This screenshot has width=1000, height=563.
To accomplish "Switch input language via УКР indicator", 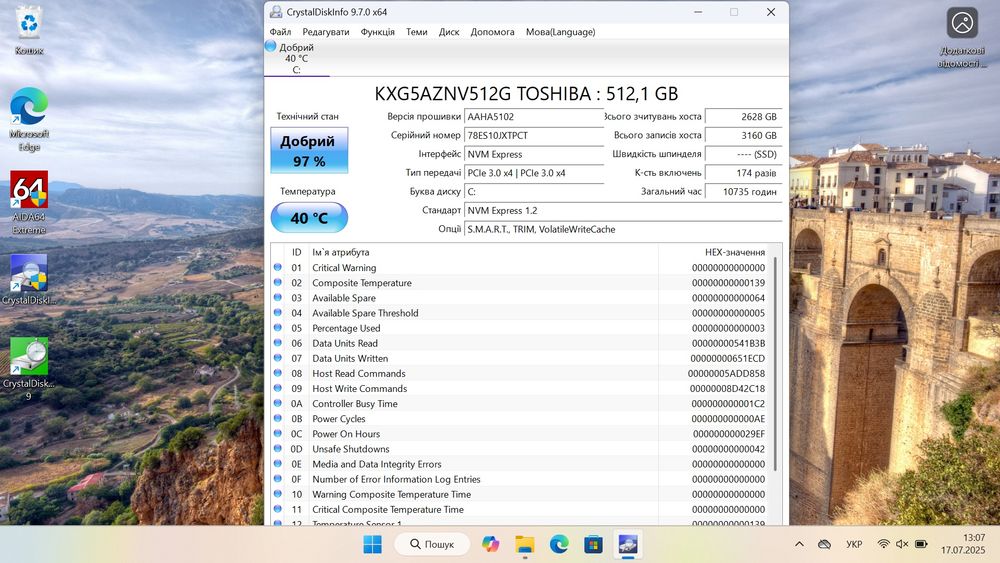I will pos(854,545).
